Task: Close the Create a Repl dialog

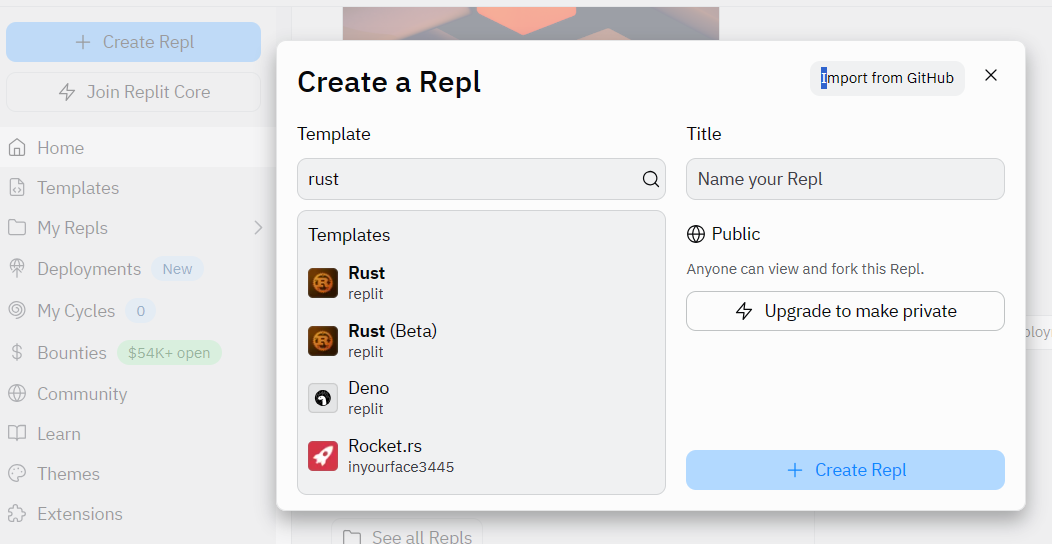Action: (991, 76)
